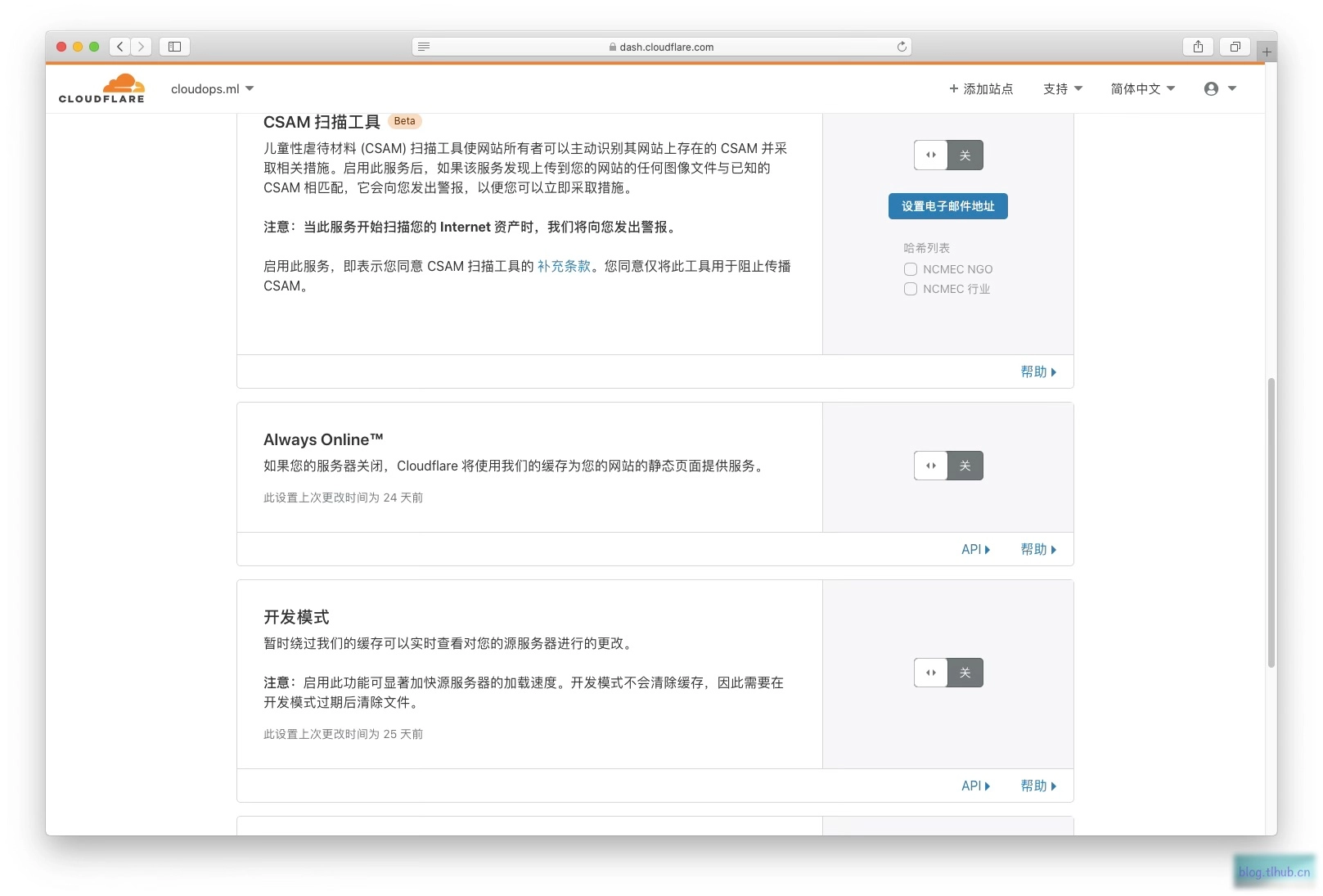This screenshot has width=1323, height=896.
Task: Toggle the 开发模式 switch
Action: [x=948, y=673]
